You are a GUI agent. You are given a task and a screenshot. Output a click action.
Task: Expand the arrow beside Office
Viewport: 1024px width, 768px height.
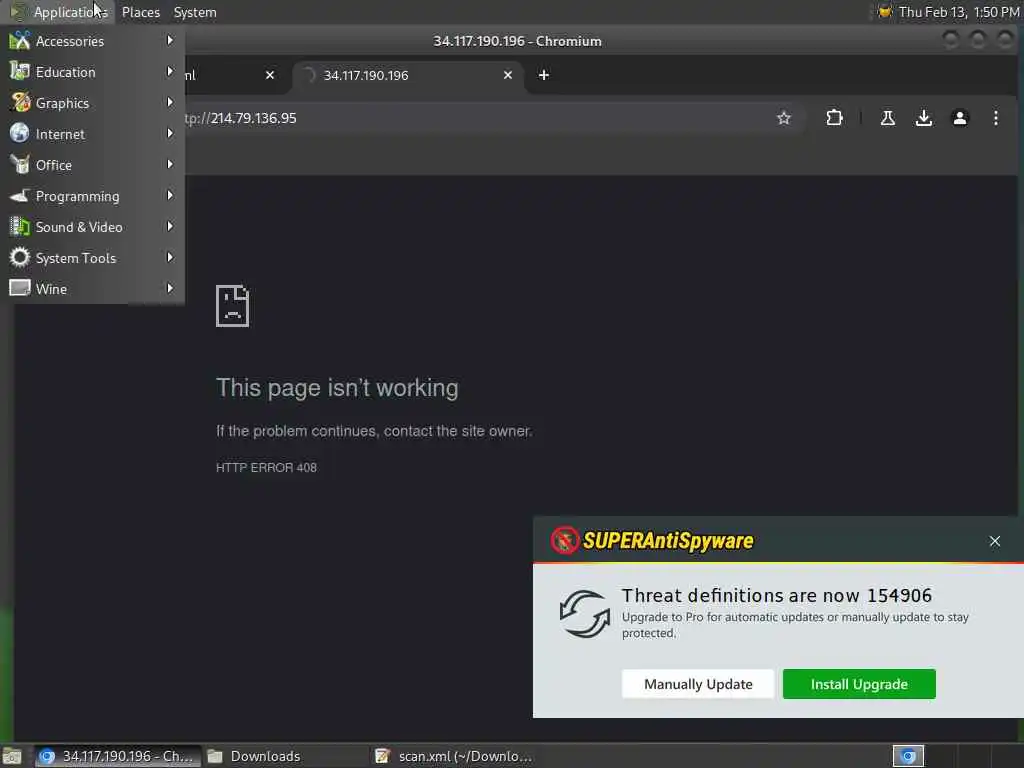[x=170, y=165]
